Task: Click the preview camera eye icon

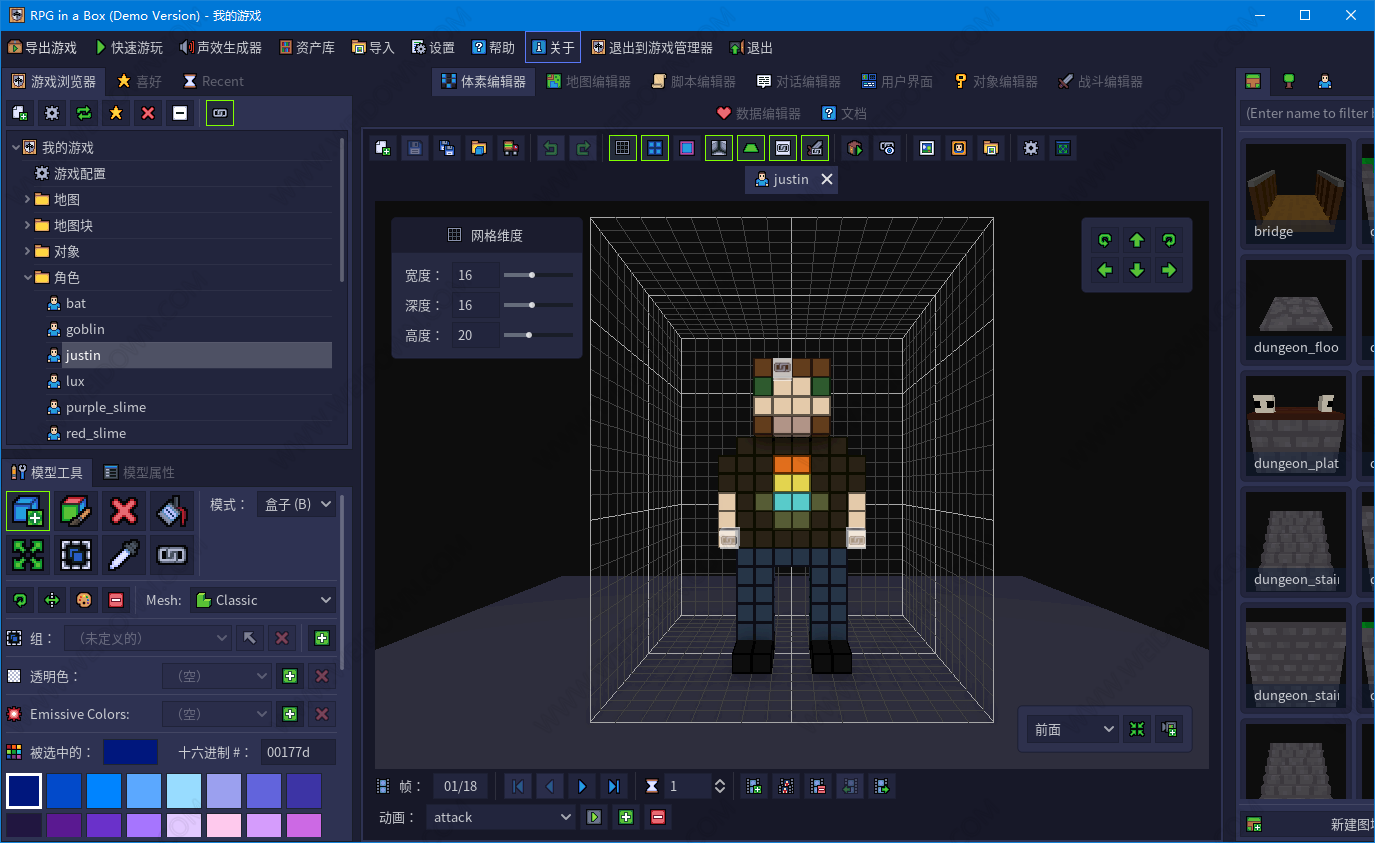Action: coord(887,148)
